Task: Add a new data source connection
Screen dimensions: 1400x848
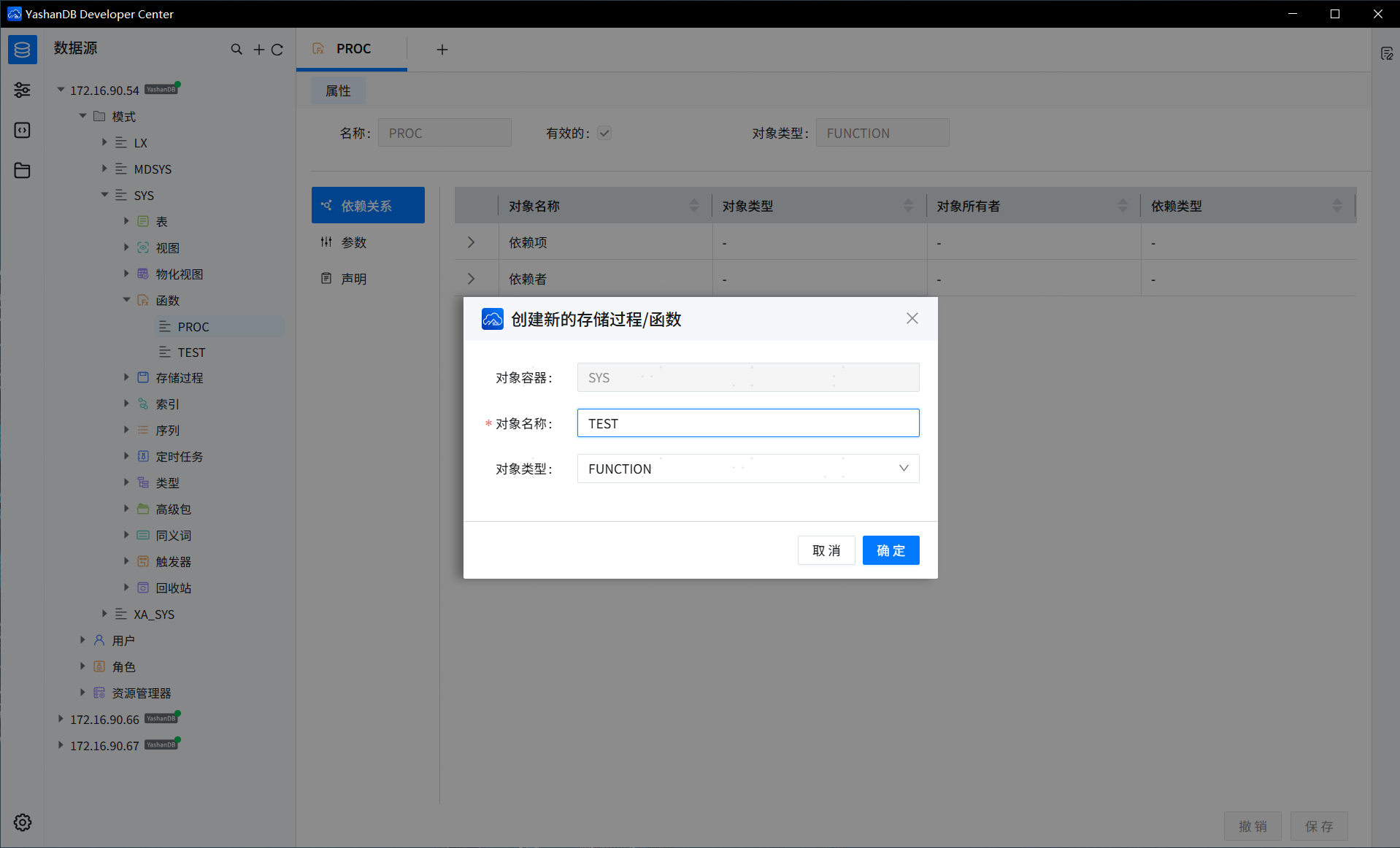Action: [258, 49]
